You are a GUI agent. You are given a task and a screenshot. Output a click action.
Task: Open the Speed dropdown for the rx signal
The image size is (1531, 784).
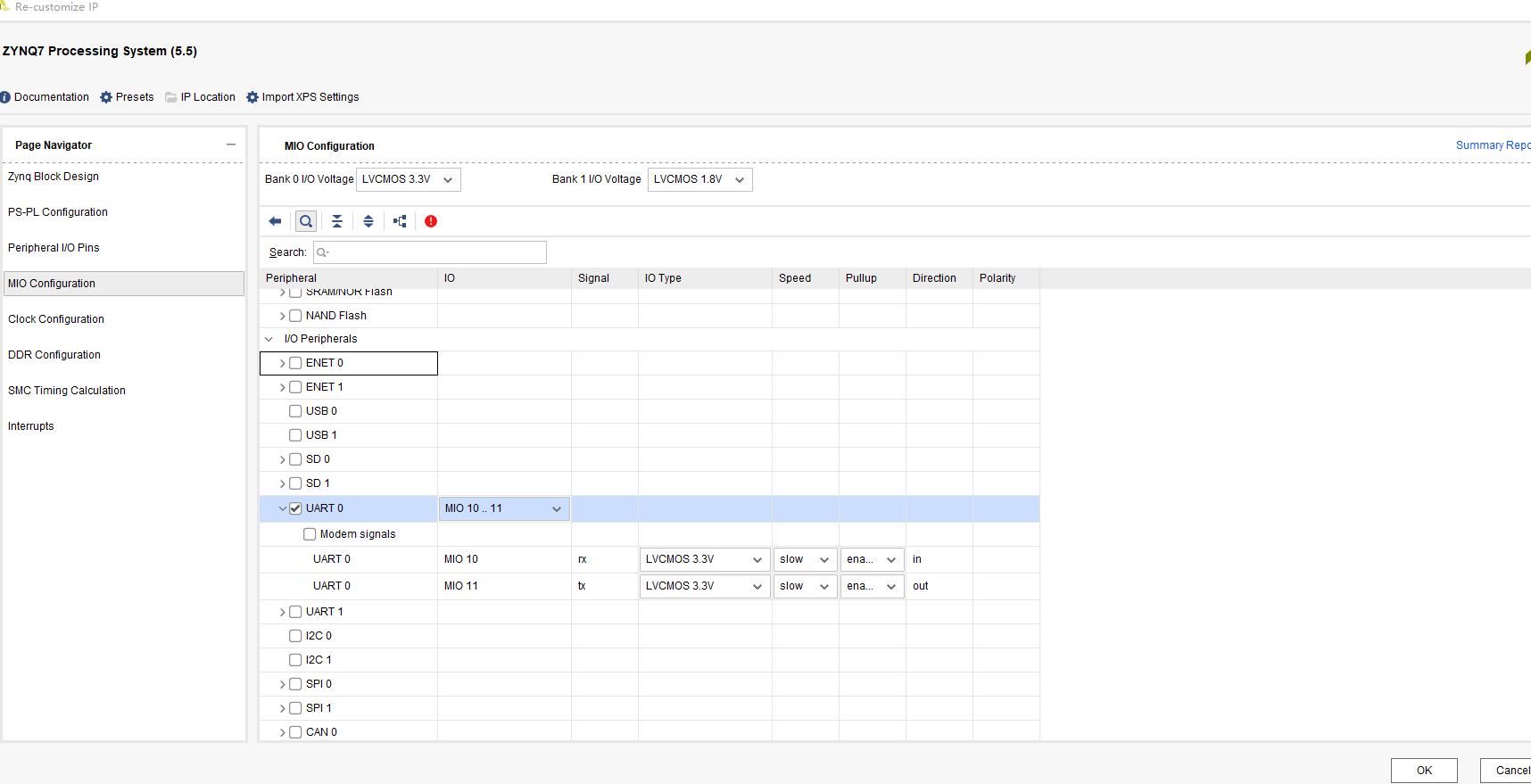pyautogui.click(x=806, y=559)
